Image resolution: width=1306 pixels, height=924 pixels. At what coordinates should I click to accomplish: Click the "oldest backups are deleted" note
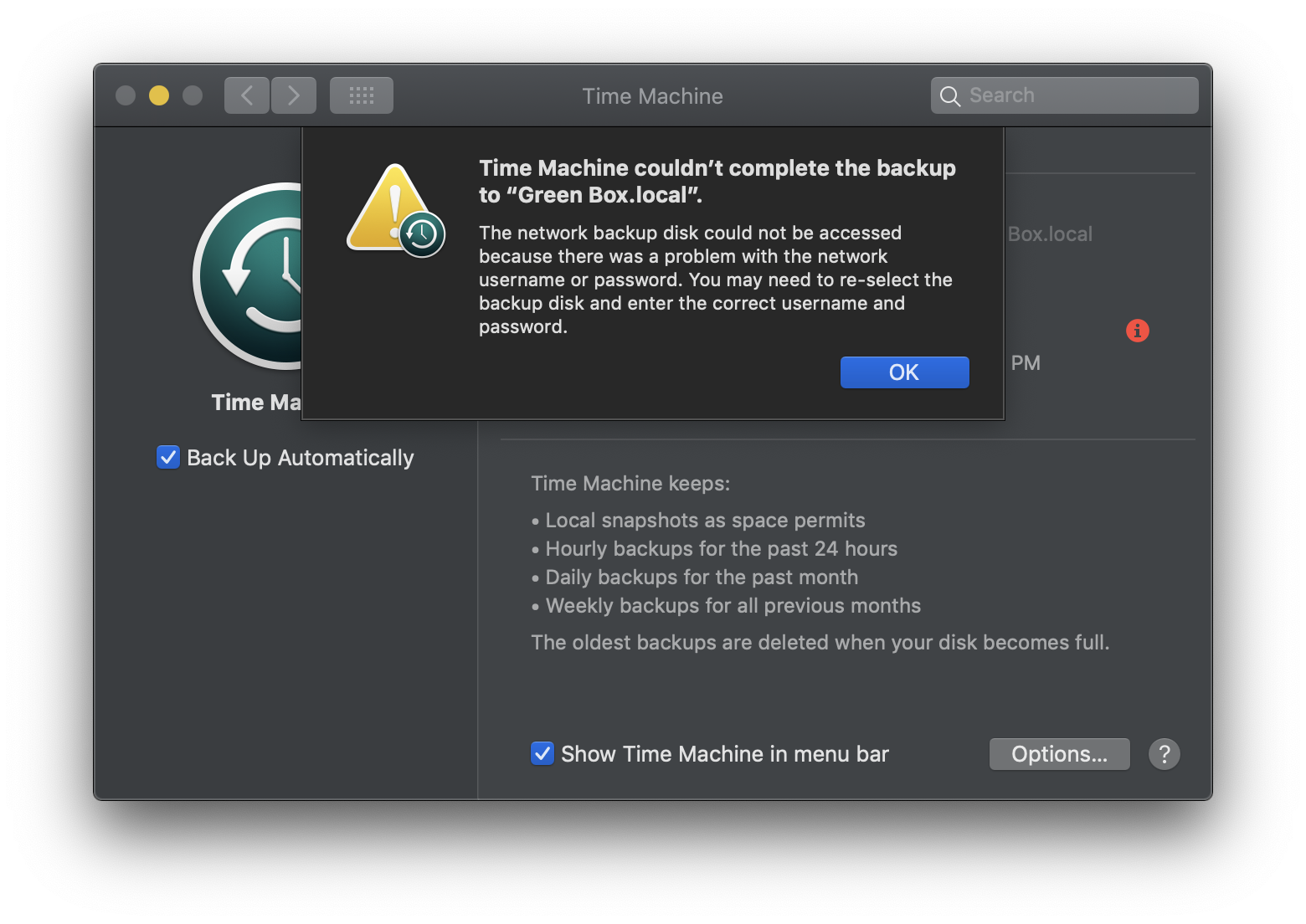820,643
